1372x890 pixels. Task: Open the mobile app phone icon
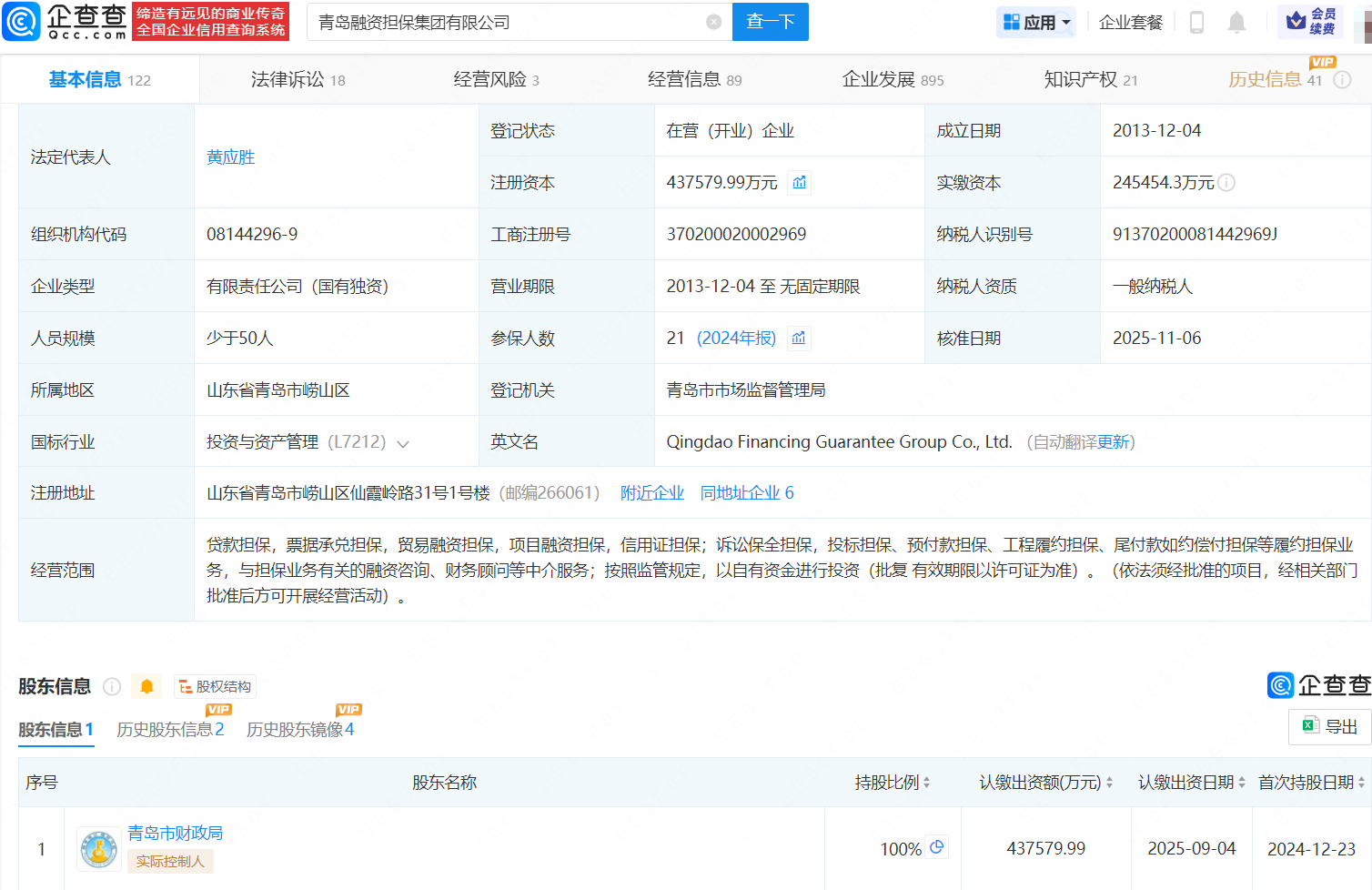[x=1196, y=22]
